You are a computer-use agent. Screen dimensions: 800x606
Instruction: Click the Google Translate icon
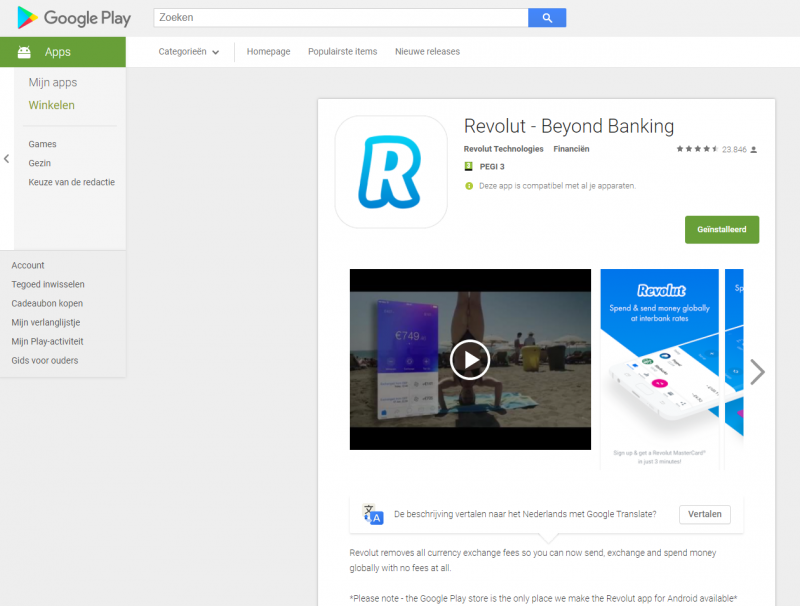coord(373,514)
